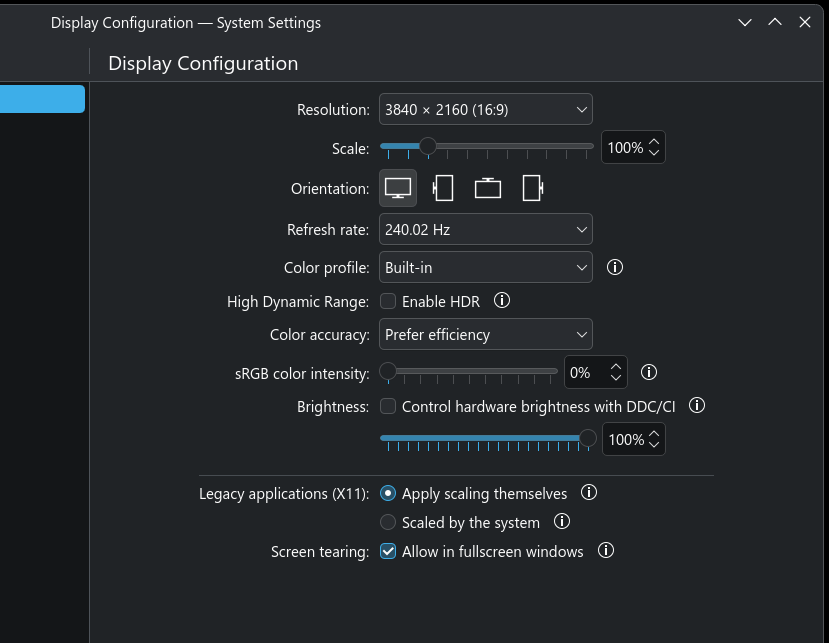Select upside-down orientation icon
Screen dimensions: 829x643
(487, 188)
